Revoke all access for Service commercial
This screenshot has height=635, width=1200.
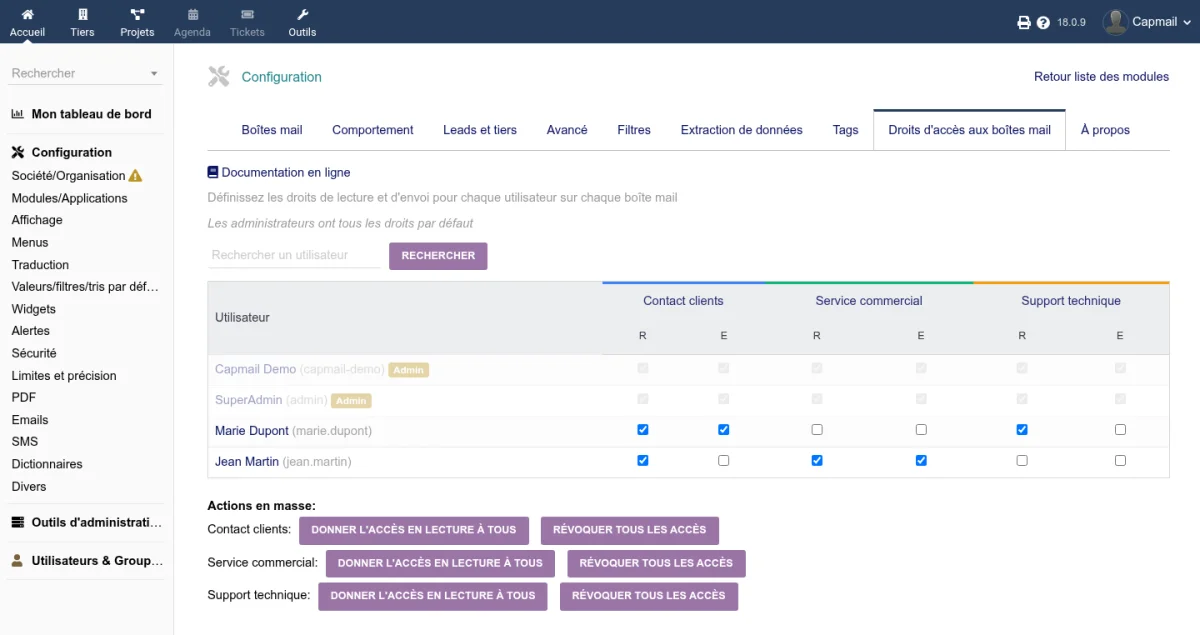pos(656,563)
